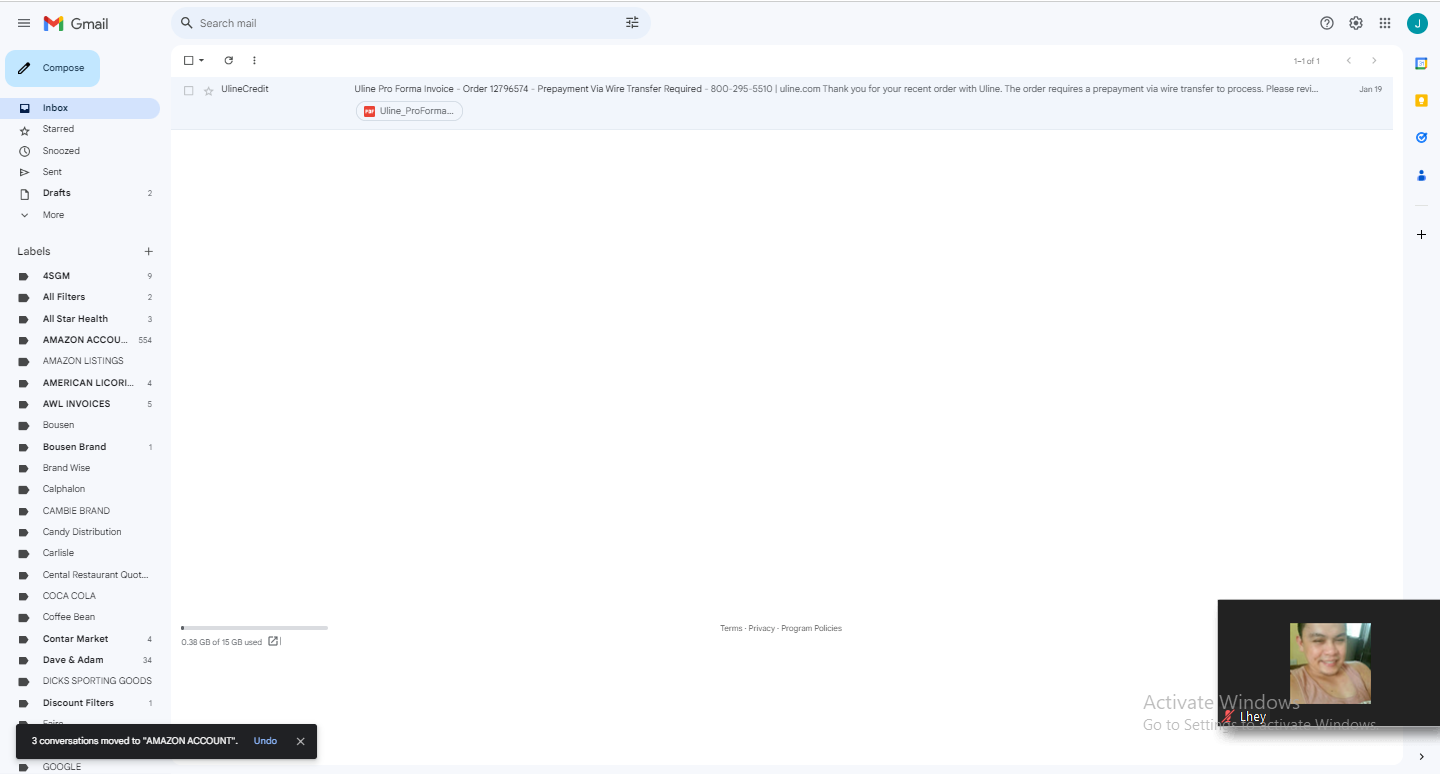This screenshot has height=774, width=1440.
Task: Open the Privacy link
Action: [x=762, y=629]
